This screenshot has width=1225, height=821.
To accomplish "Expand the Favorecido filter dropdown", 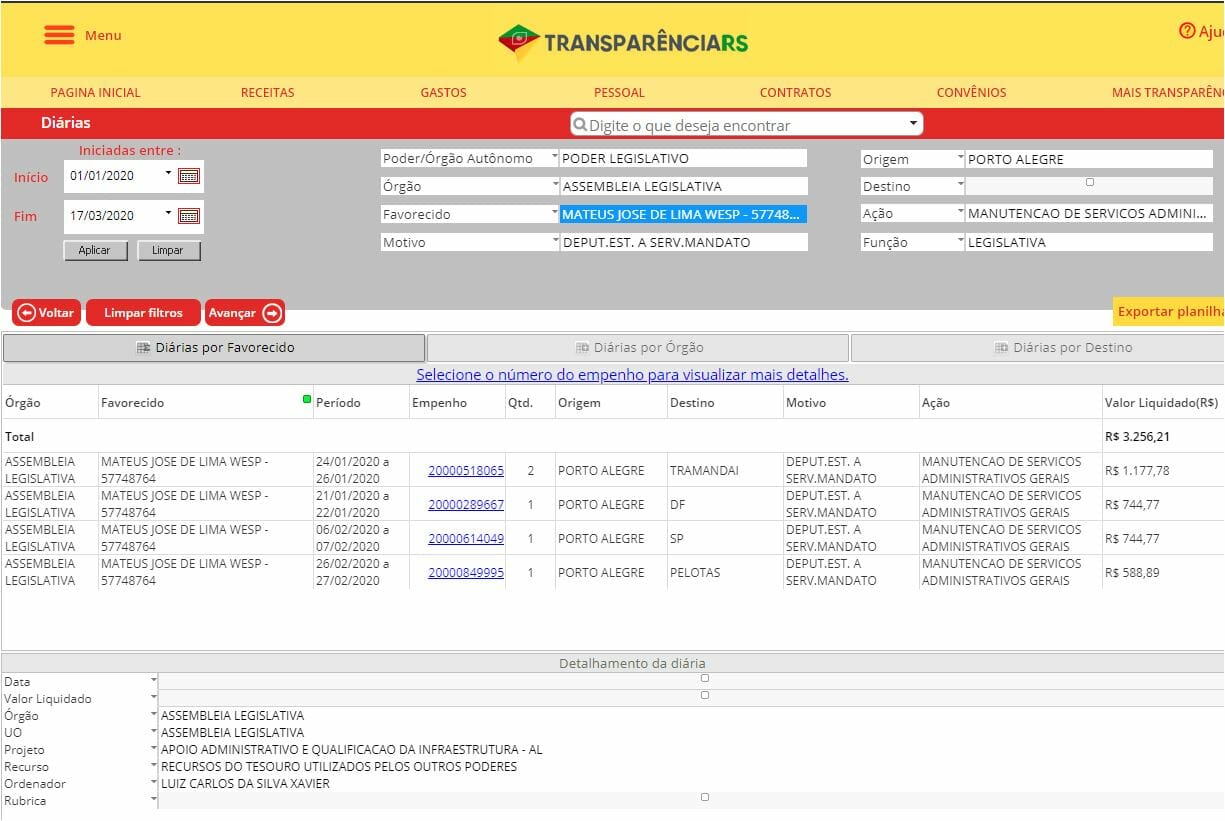I will click(554, 213).
